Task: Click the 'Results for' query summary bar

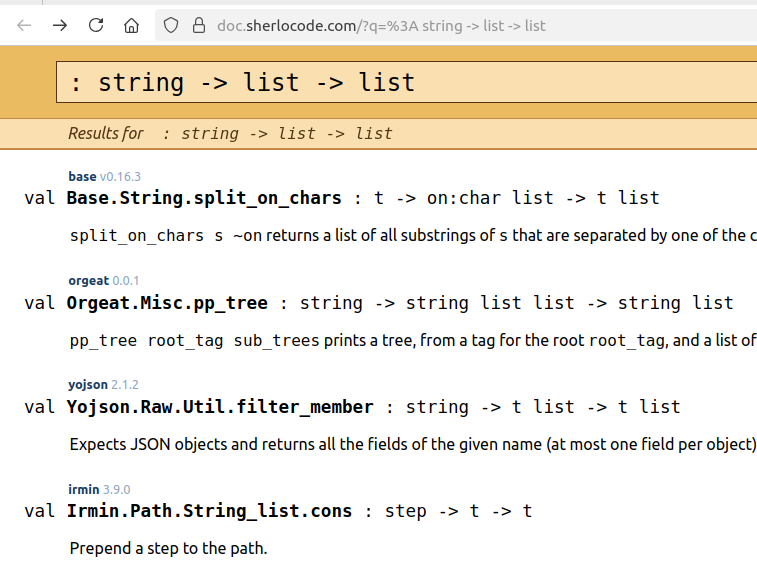Action: 230,133
